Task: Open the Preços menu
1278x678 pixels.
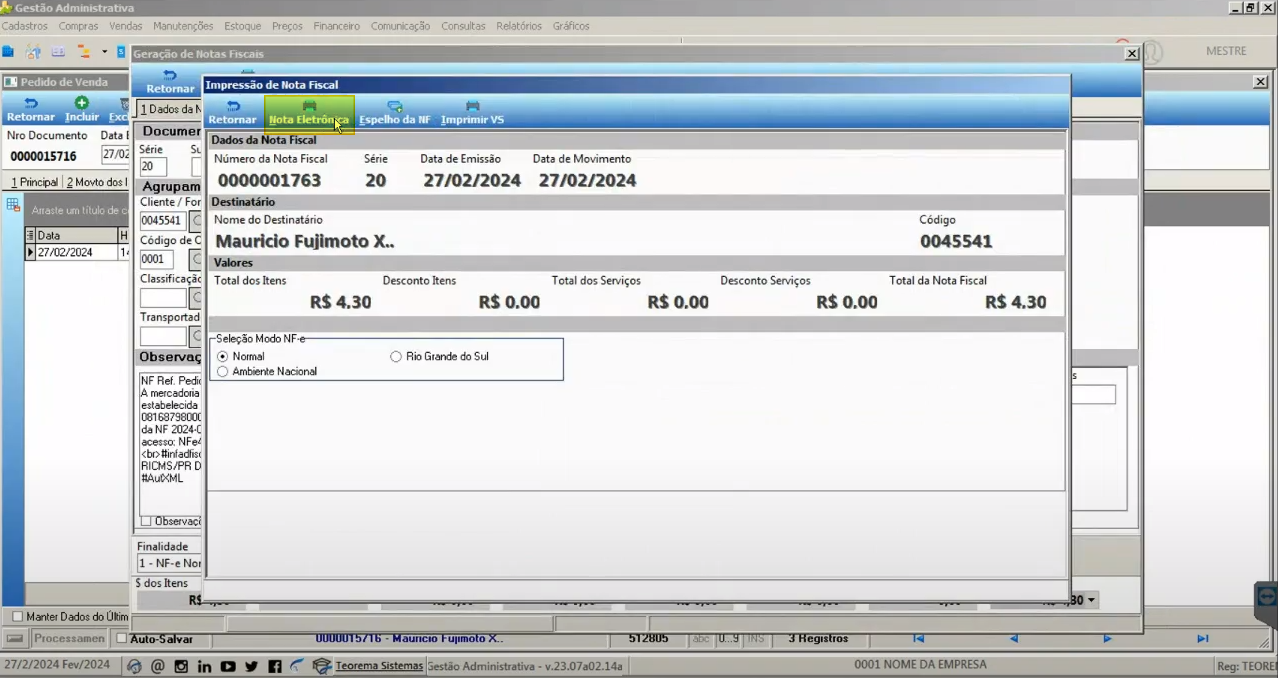Action: pyautogui.click(x=287, y=26)
